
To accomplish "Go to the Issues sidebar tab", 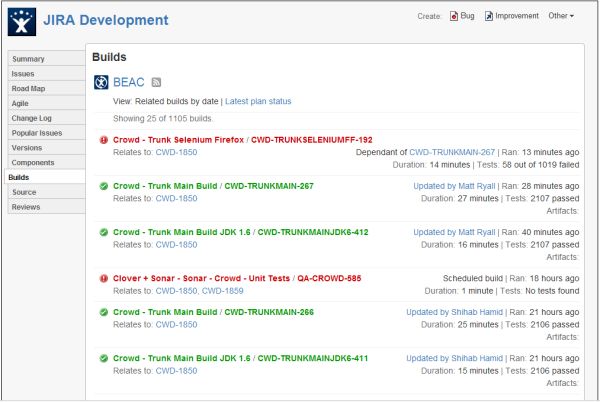I will [46, 73].
